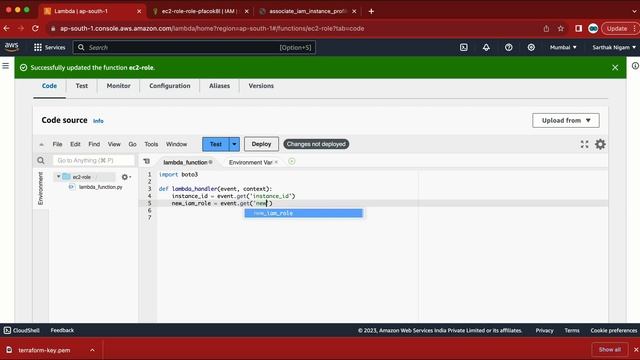Image resolution: width=640 pixels, height=360 pixels.
Task: Open code editor preferences gear
Action: click(600, 144)
